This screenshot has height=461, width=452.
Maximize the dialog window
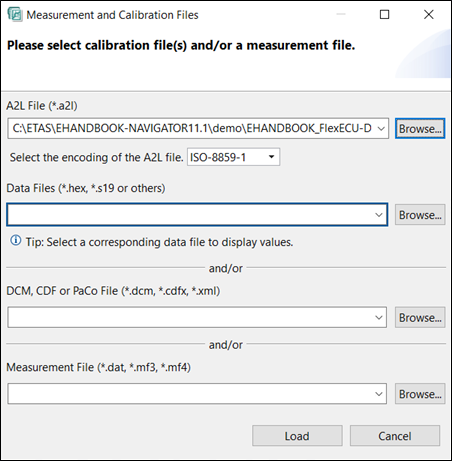click(x=384, y=14)
